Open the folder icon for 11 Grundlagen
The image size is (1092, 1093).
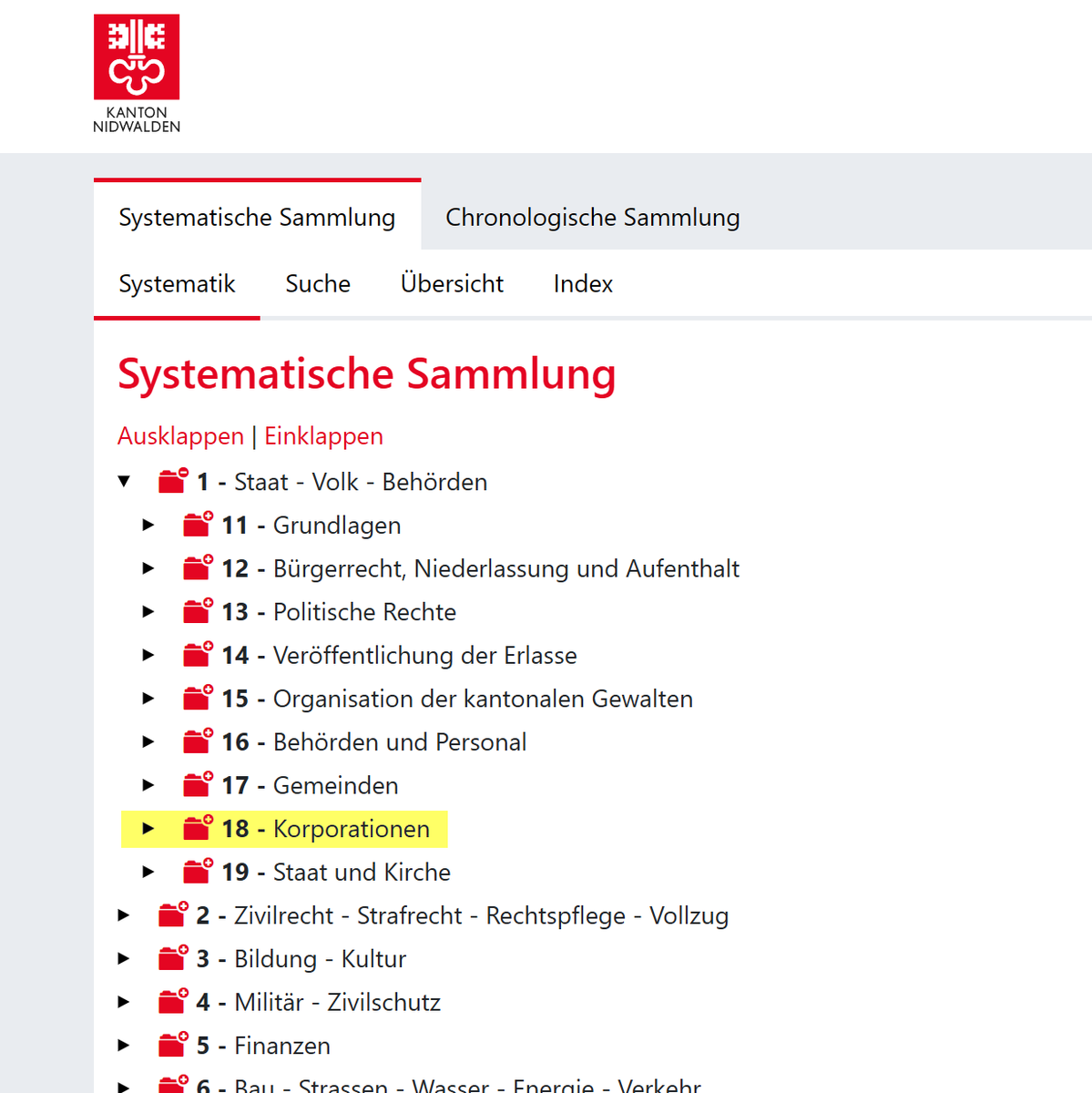click(197, 524)
